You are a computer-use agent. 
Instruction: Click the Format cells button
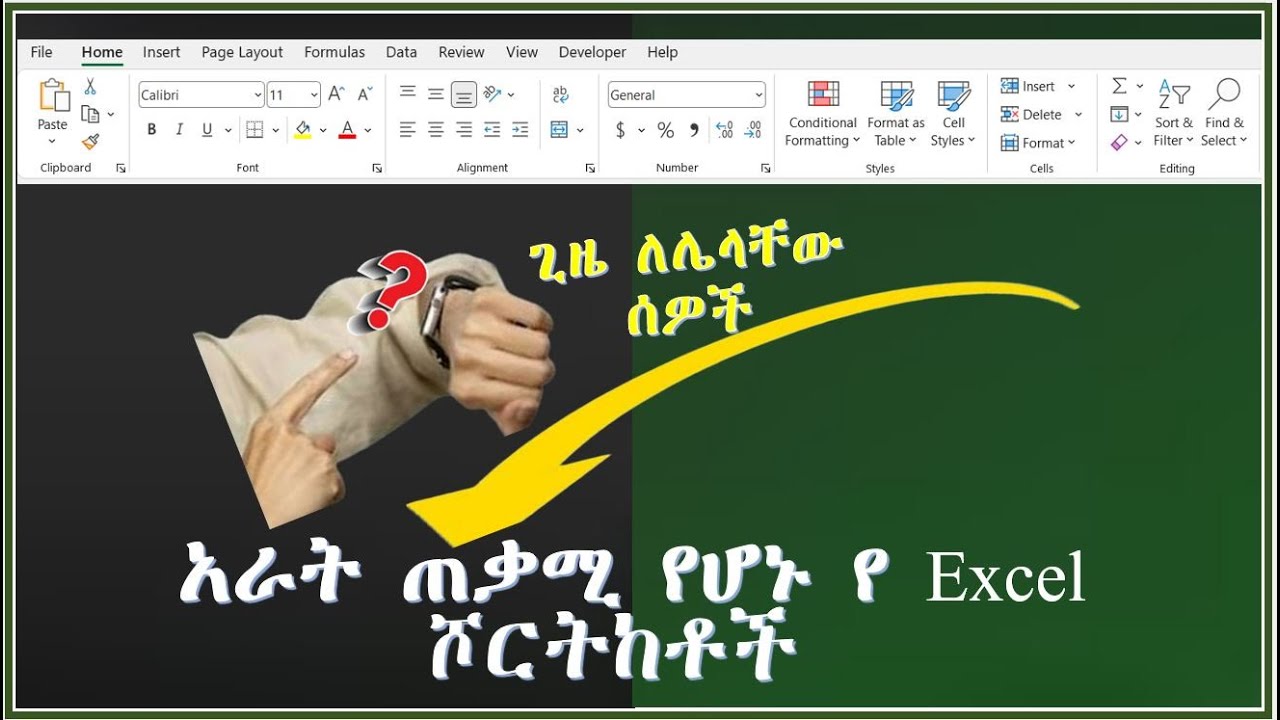[x=1038, y=143]
